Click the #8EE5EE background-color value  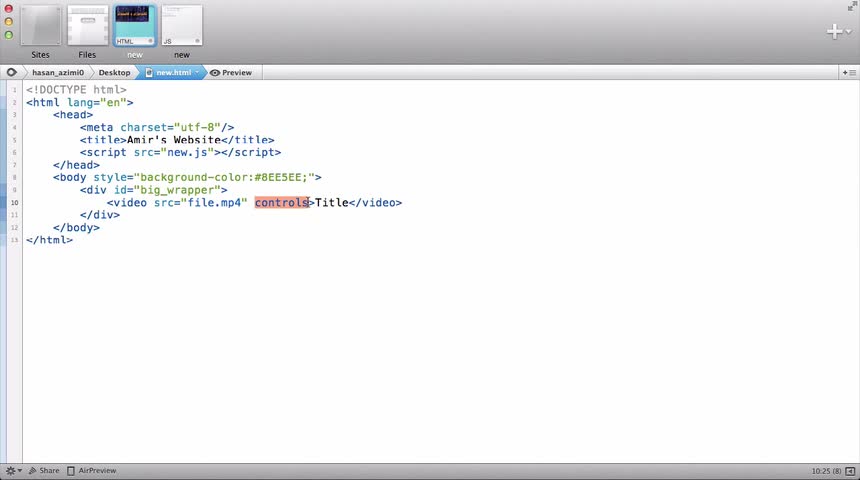click(x=280, y=177)
